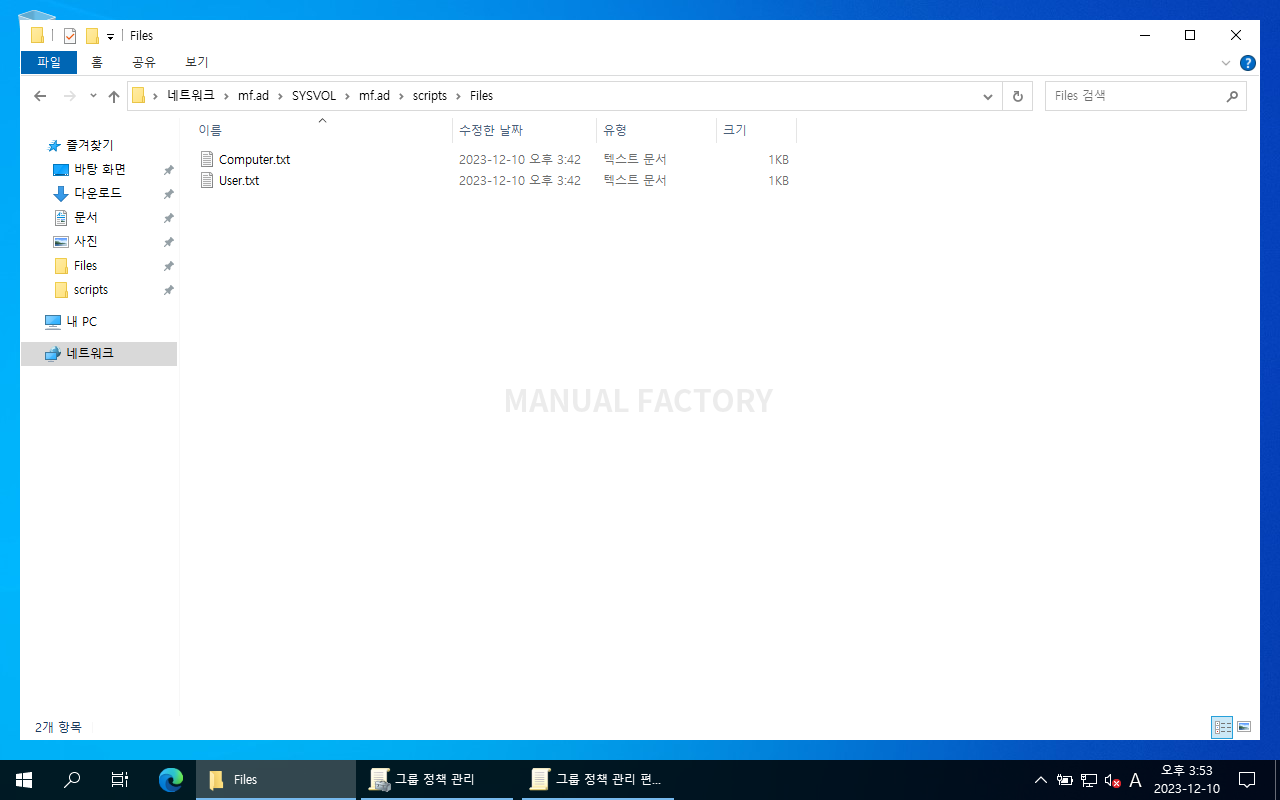This screenshot has width=1280, height=800.
Task: Switch to large icons view layout
Action: coord(1244,727)
